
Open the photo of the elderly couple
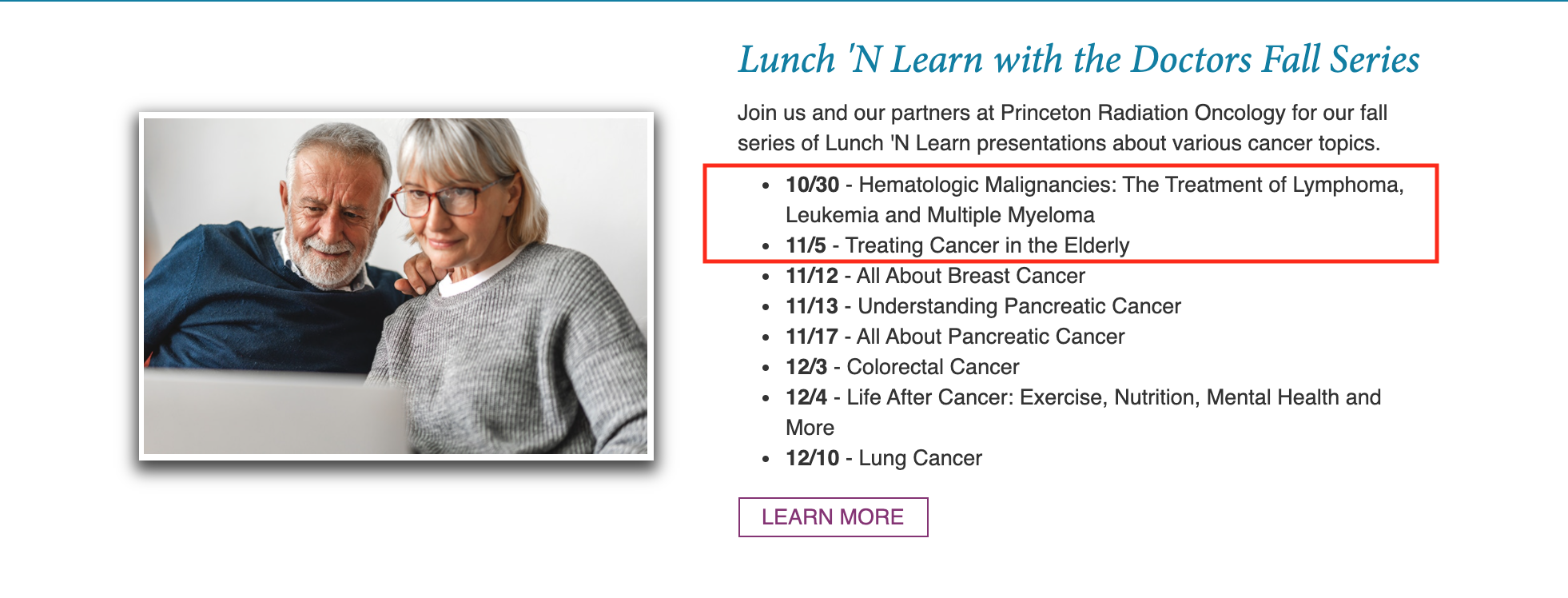click(396, 286)
